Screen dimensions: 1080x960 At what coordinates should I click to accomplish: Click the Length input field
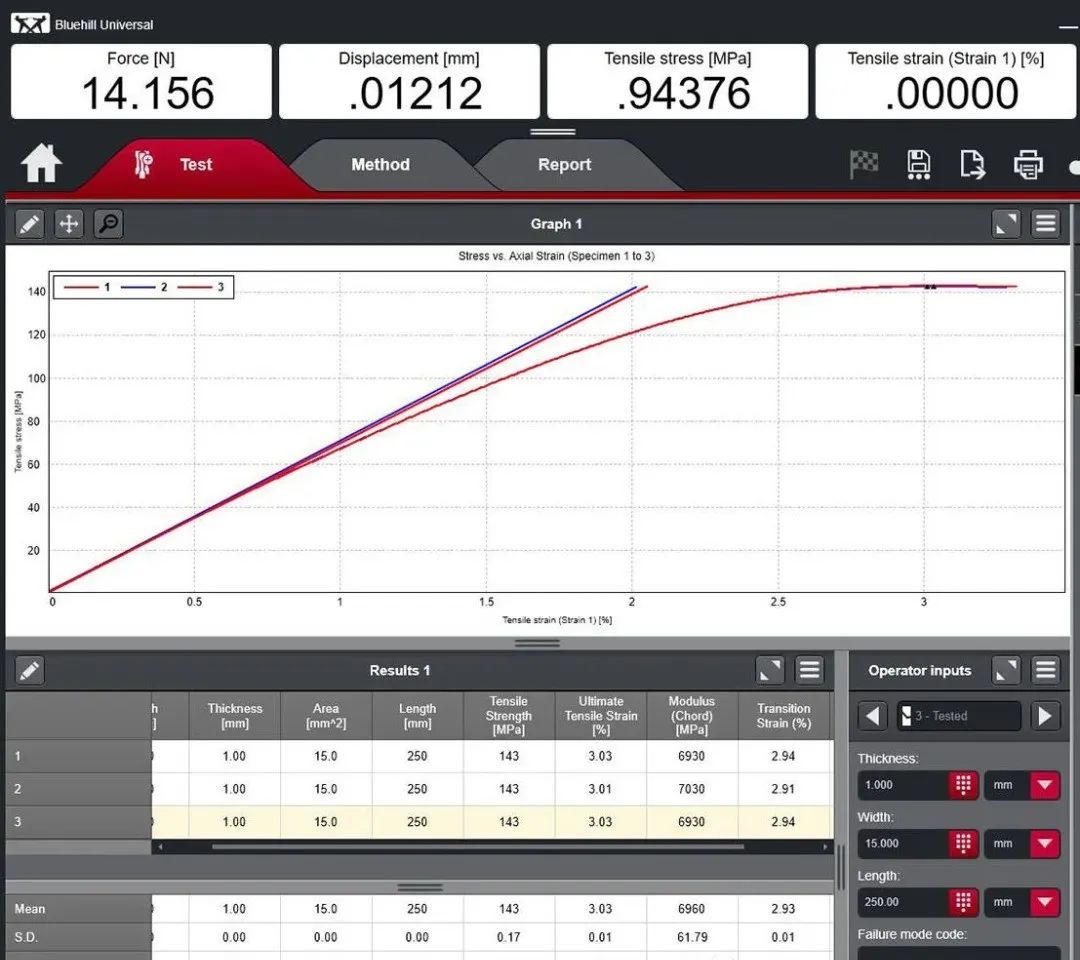(902, 902)
